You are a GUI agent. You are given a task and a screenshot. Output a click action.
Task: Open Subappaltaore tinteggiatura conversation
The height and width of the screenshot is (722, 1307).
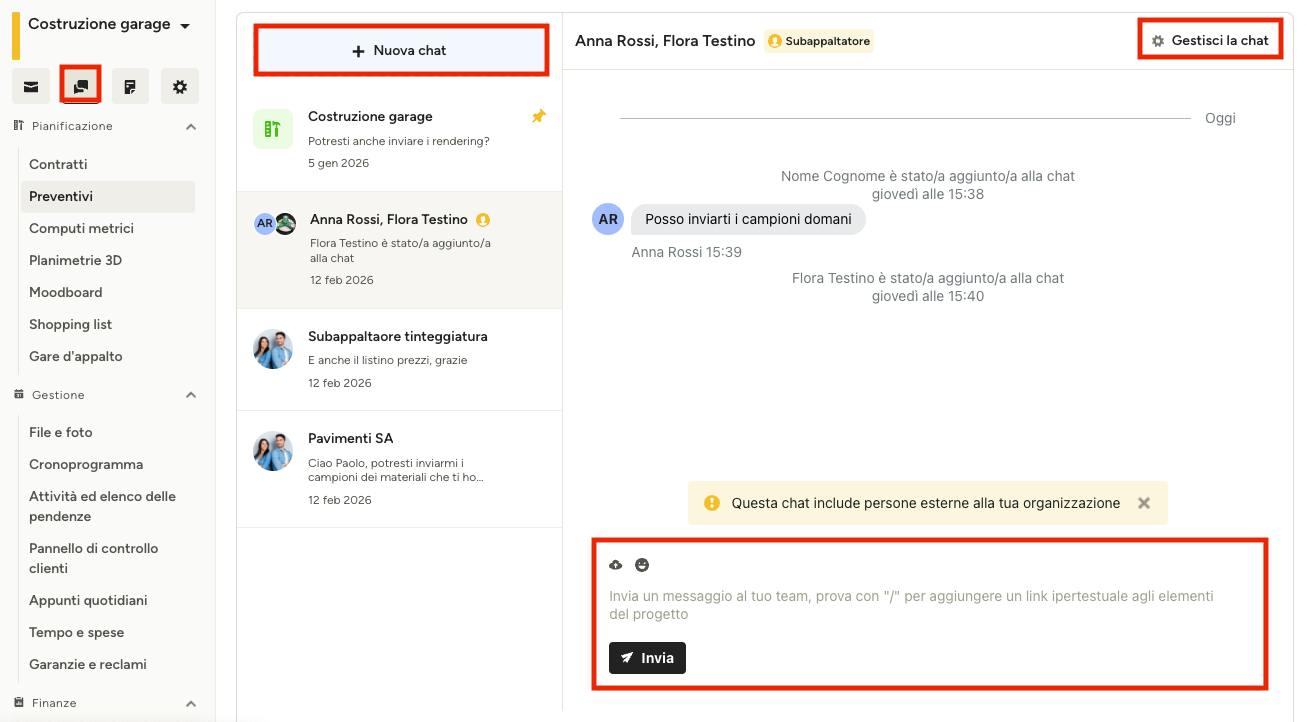pyautogui.click(x=399, y=359)
